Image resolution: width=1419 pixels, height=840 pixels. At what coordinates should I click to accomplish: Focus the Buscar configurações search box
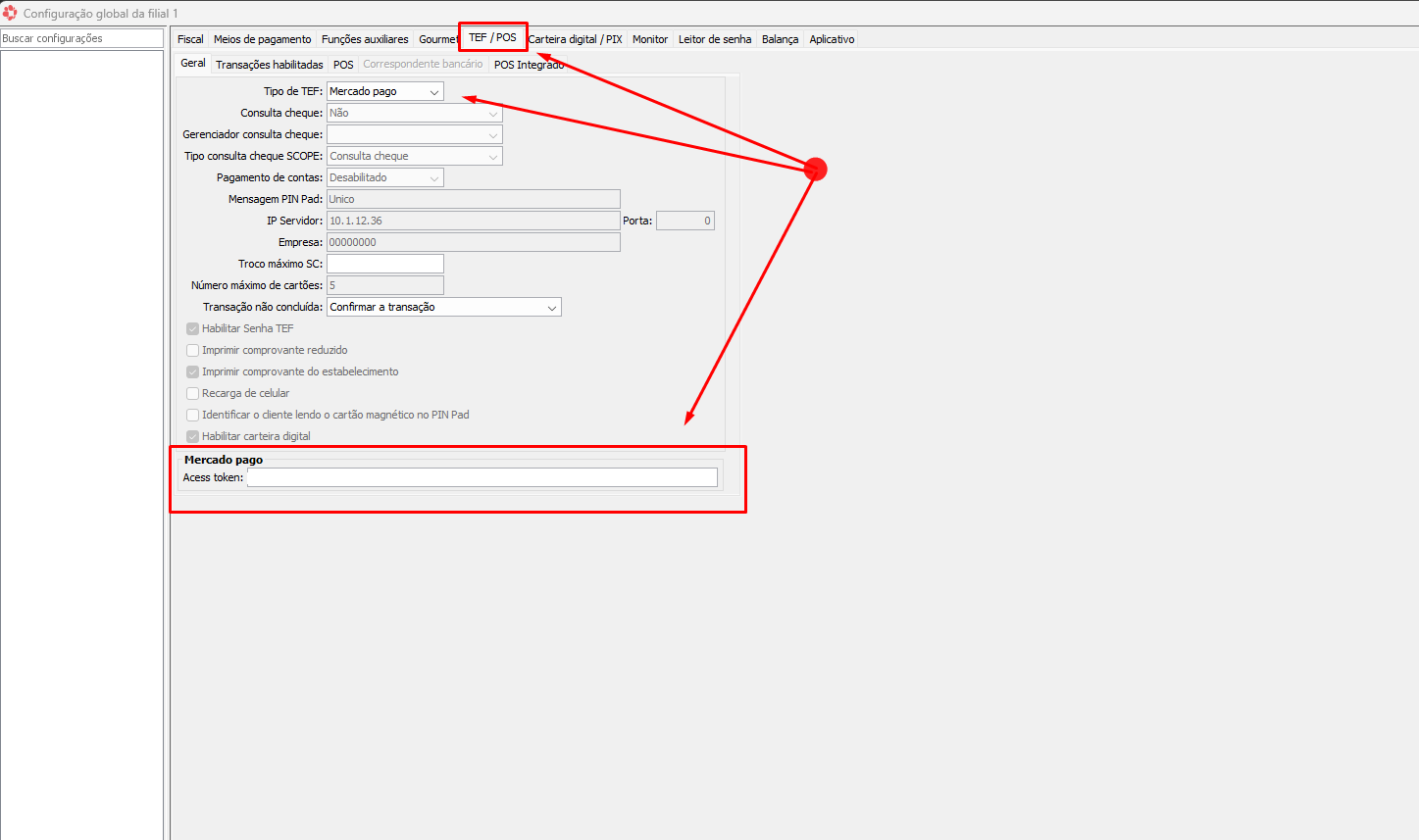click(x=82, y=38)
